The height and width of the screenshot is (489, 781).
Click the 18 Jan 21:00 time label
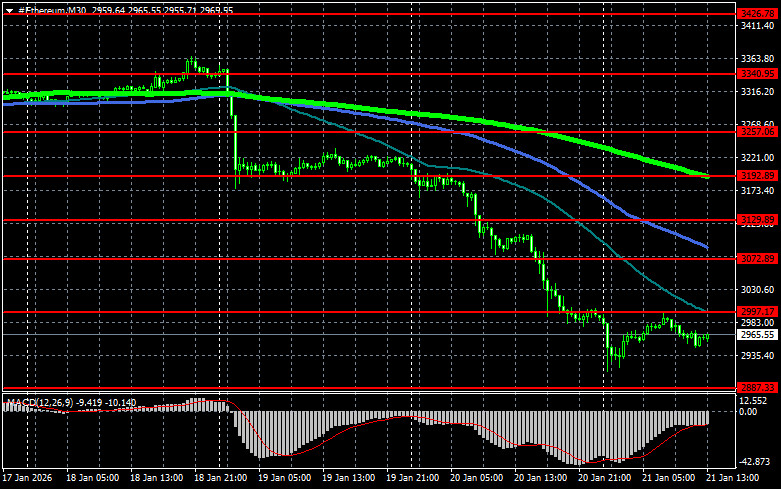pyautogui.click(x=220, y=478)
